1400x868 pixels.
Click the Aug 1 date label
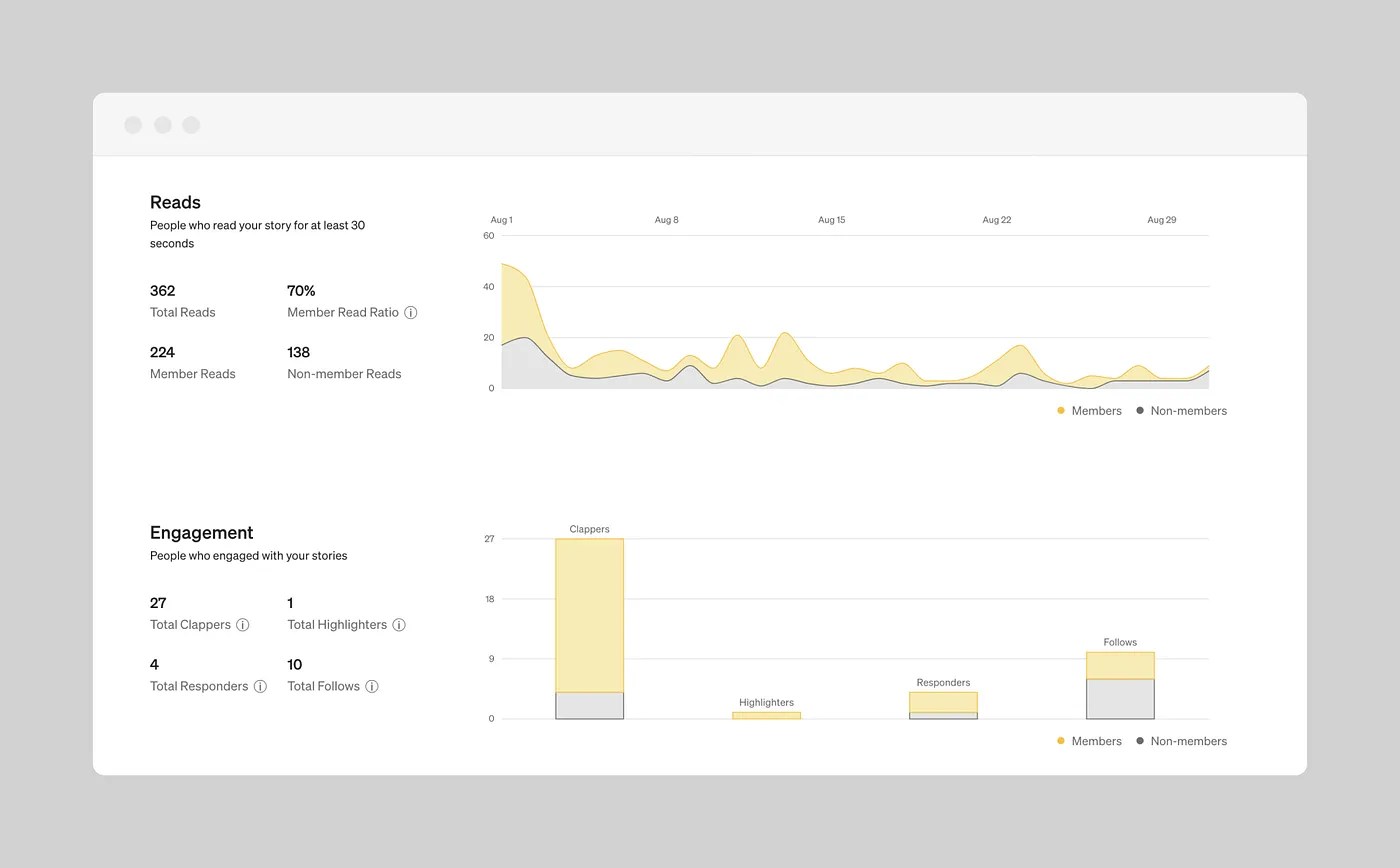pyautogui.click(x=502, y=220)
